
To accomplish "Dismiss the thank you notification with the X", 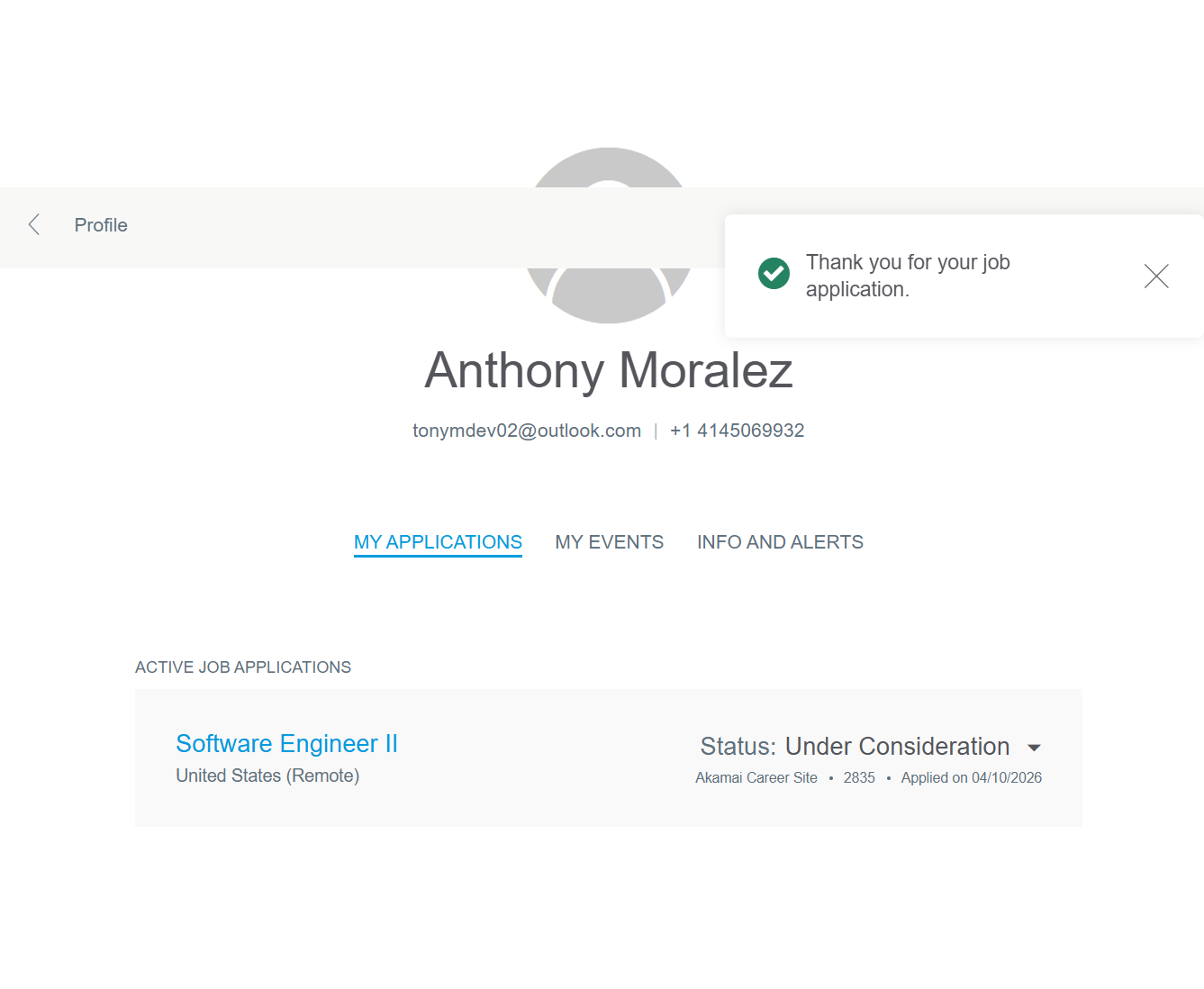I will coord(1155,276).
